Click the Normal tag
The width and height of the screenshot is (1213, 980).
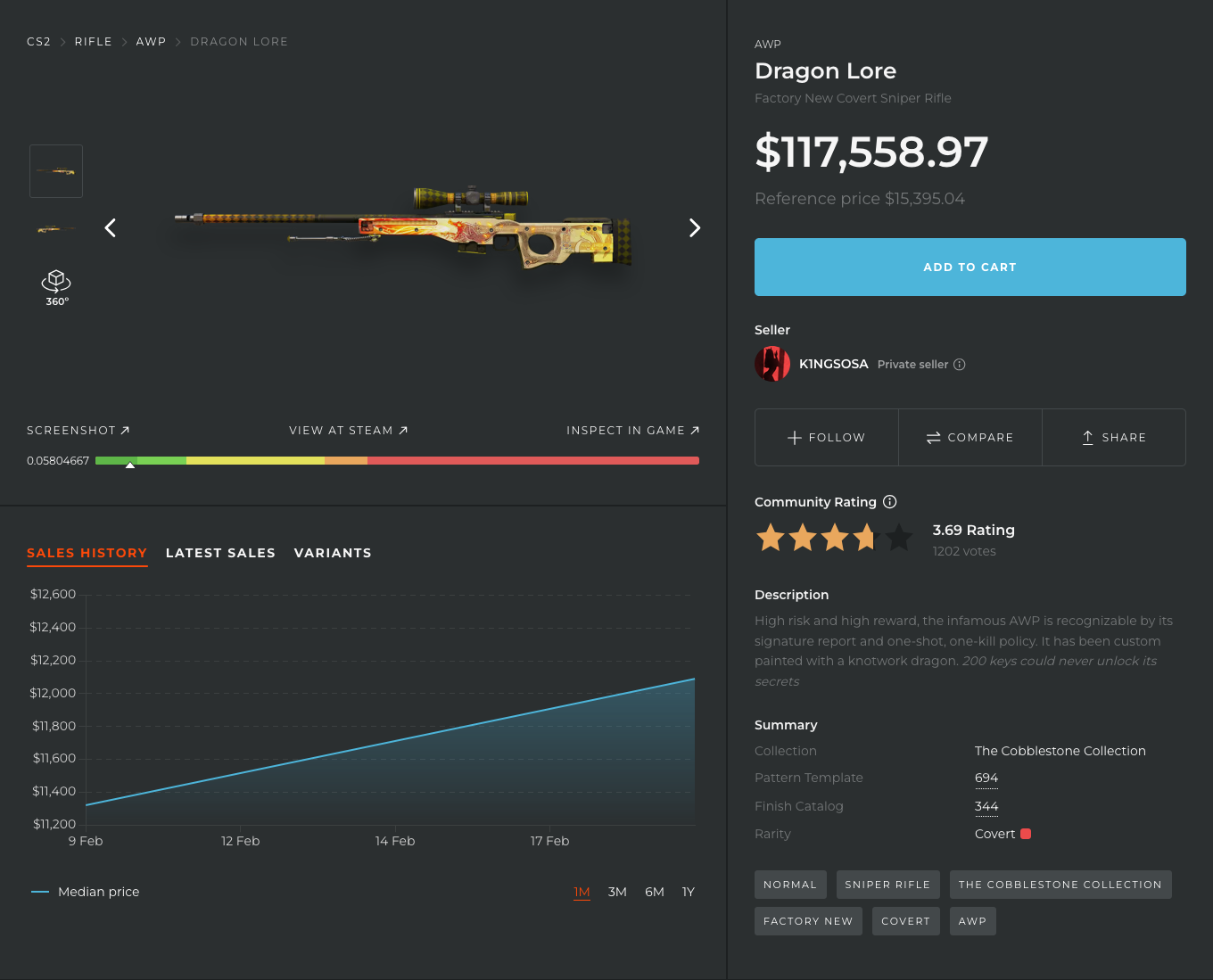pyautogui.click(x=790, y=885)
